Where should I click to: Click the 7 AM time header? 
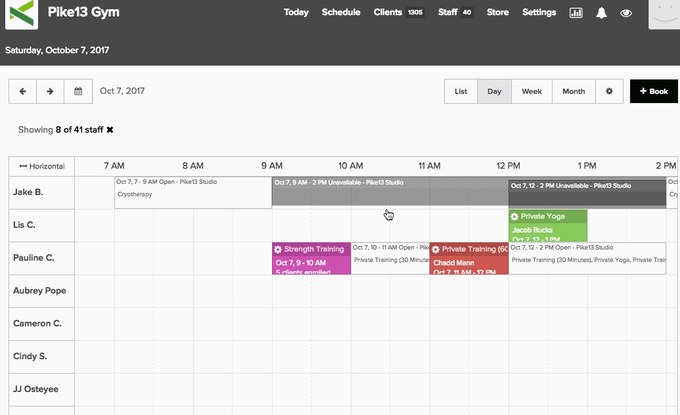click(x=114, y=166)
